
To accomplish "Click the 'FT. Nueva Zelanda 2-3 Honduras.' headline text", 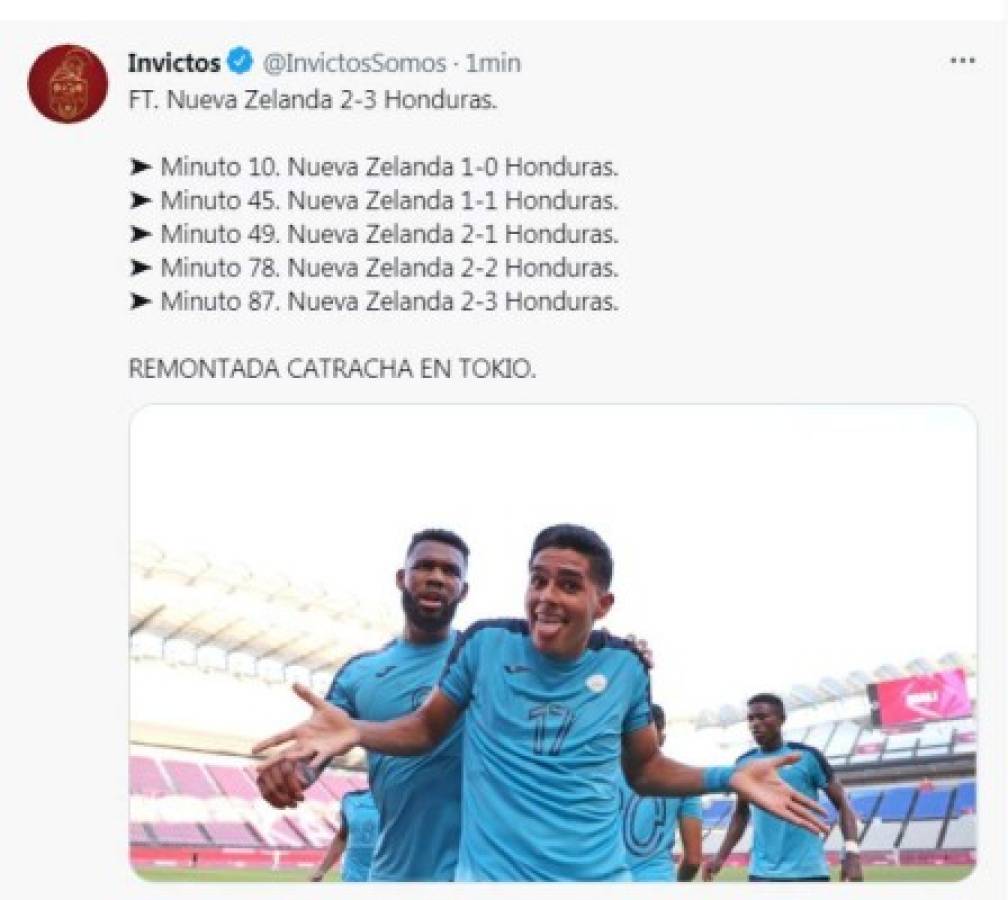I will (x=312, y=100).
